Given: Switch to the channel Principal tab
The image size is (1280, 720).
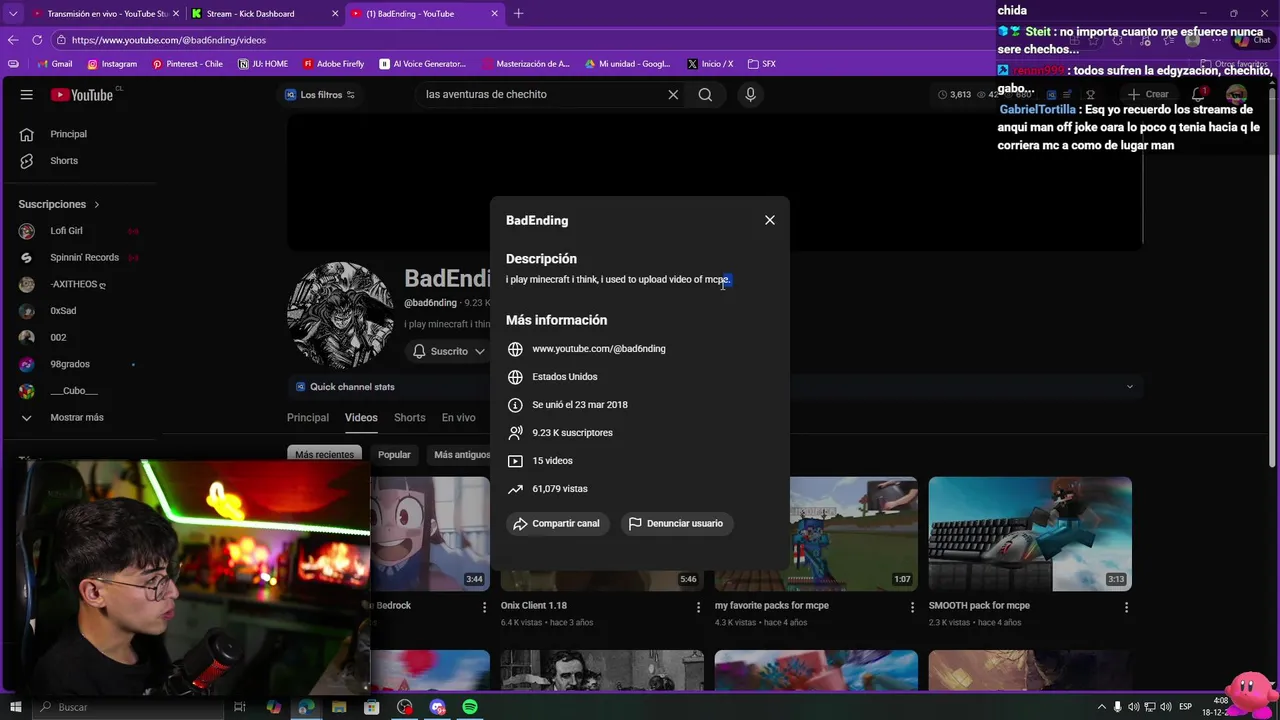Looking at the screenshot, I should click(308, 418).
